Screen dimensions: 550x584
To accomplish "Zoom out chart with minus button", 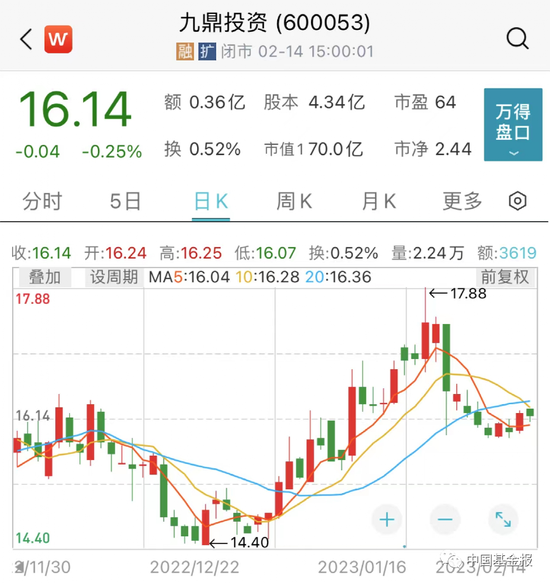I will [x=445, y=519].
